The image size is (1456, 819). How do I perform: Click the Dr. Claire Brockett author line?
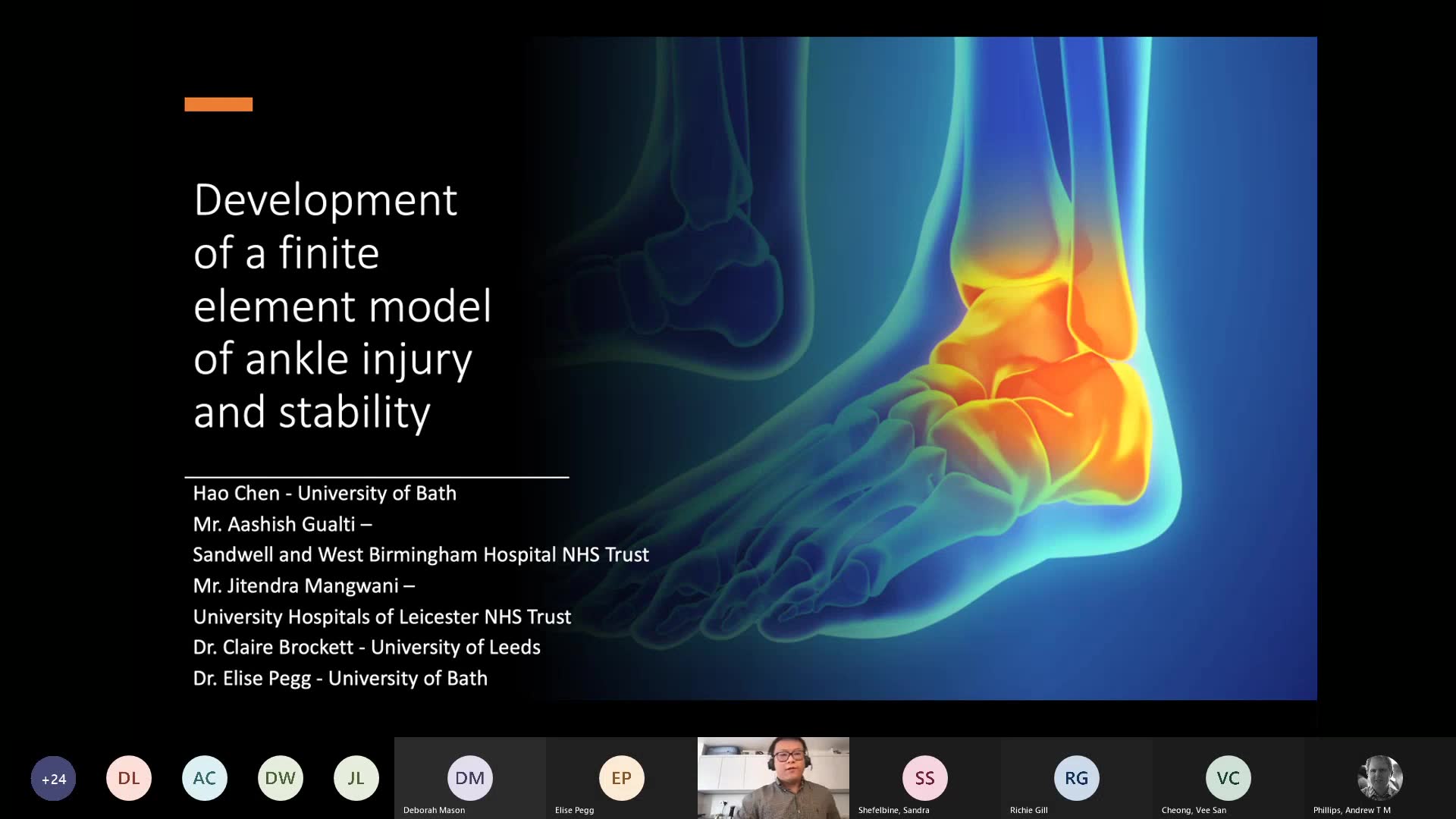(x=366, y=648)
